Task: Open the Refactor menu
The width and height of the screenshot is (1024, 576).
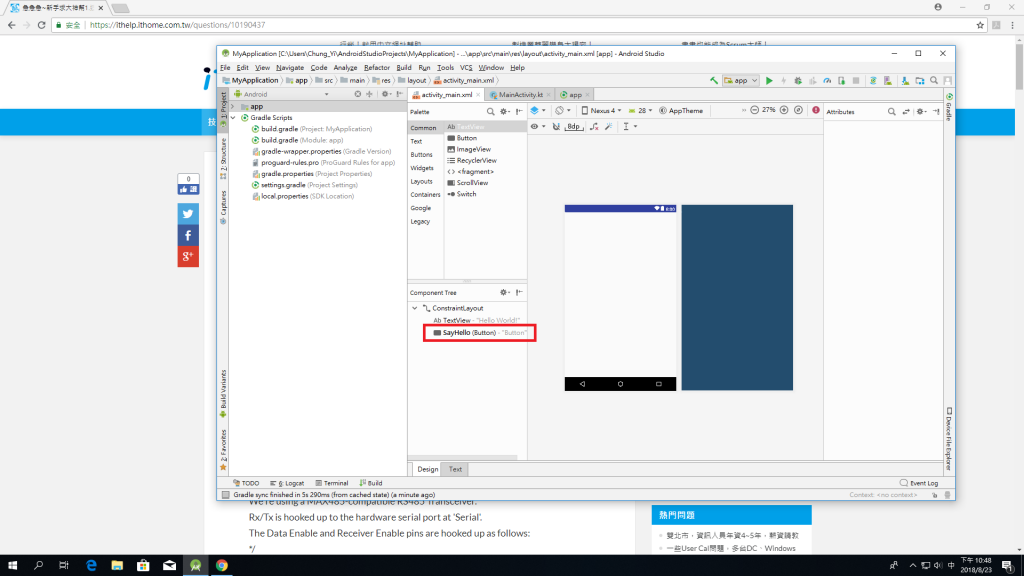Action: [377, 67]
